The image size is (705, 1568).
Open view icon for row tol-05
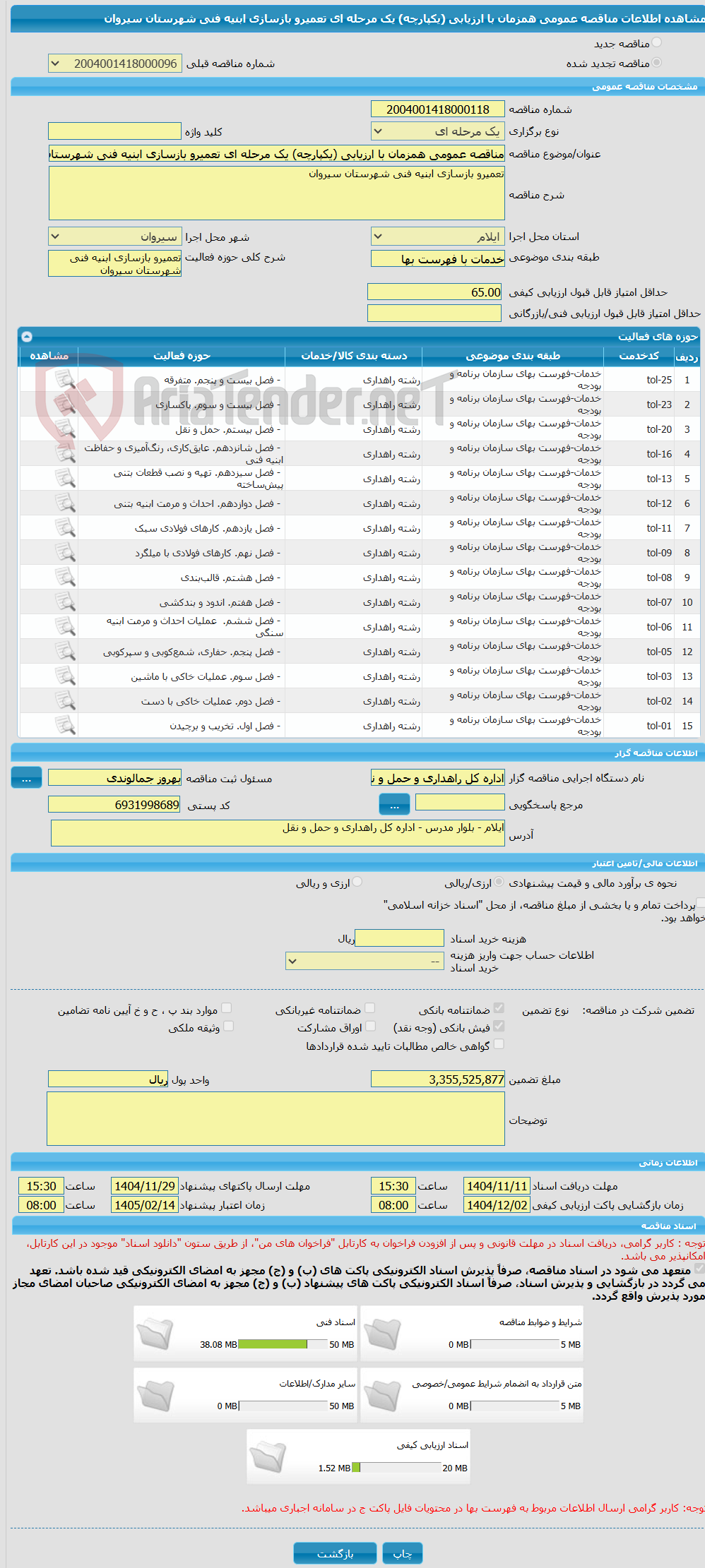click(x=65, y=652)
